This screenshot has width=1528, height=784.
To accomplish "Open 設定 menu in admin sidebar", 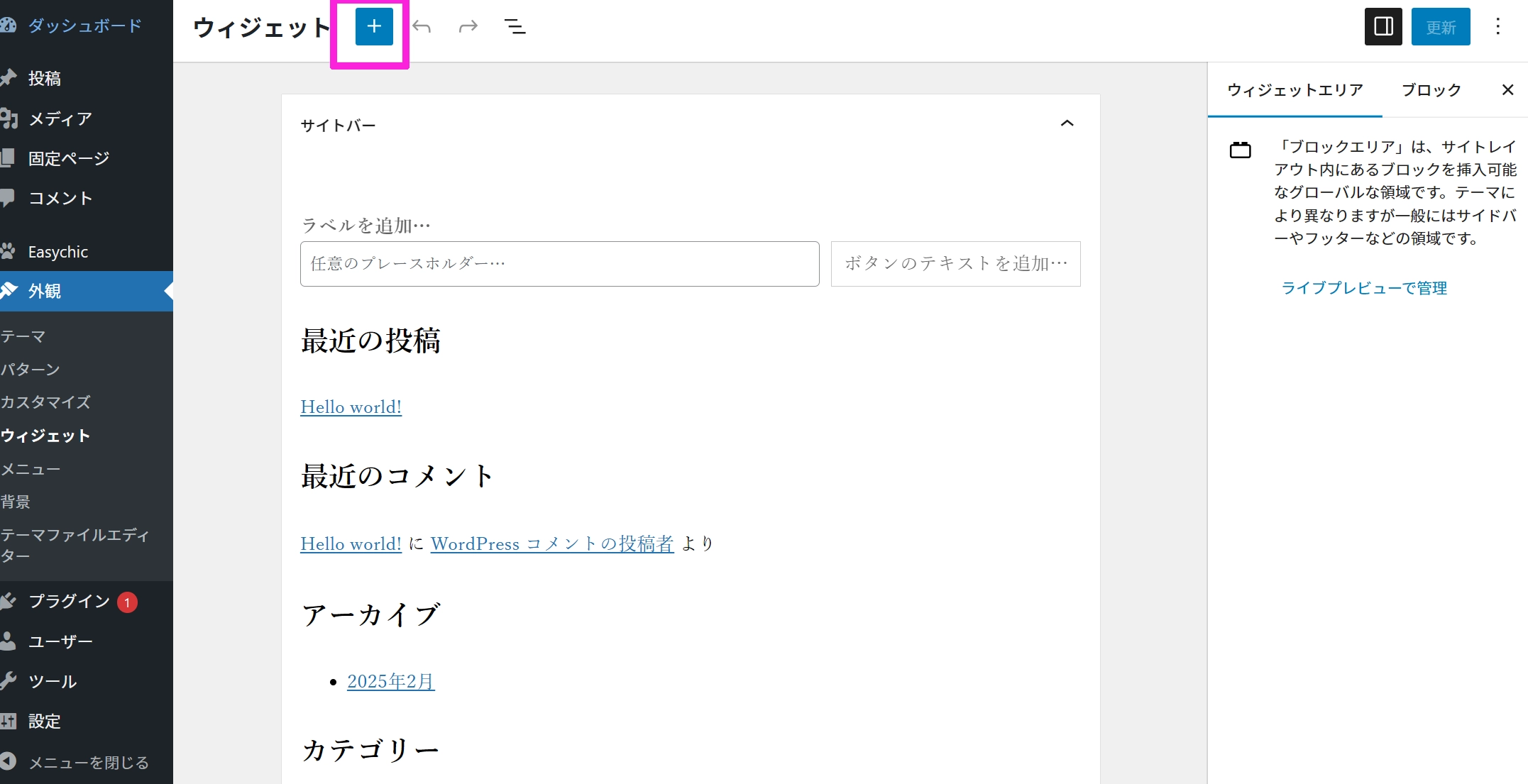I will point(44,721).
